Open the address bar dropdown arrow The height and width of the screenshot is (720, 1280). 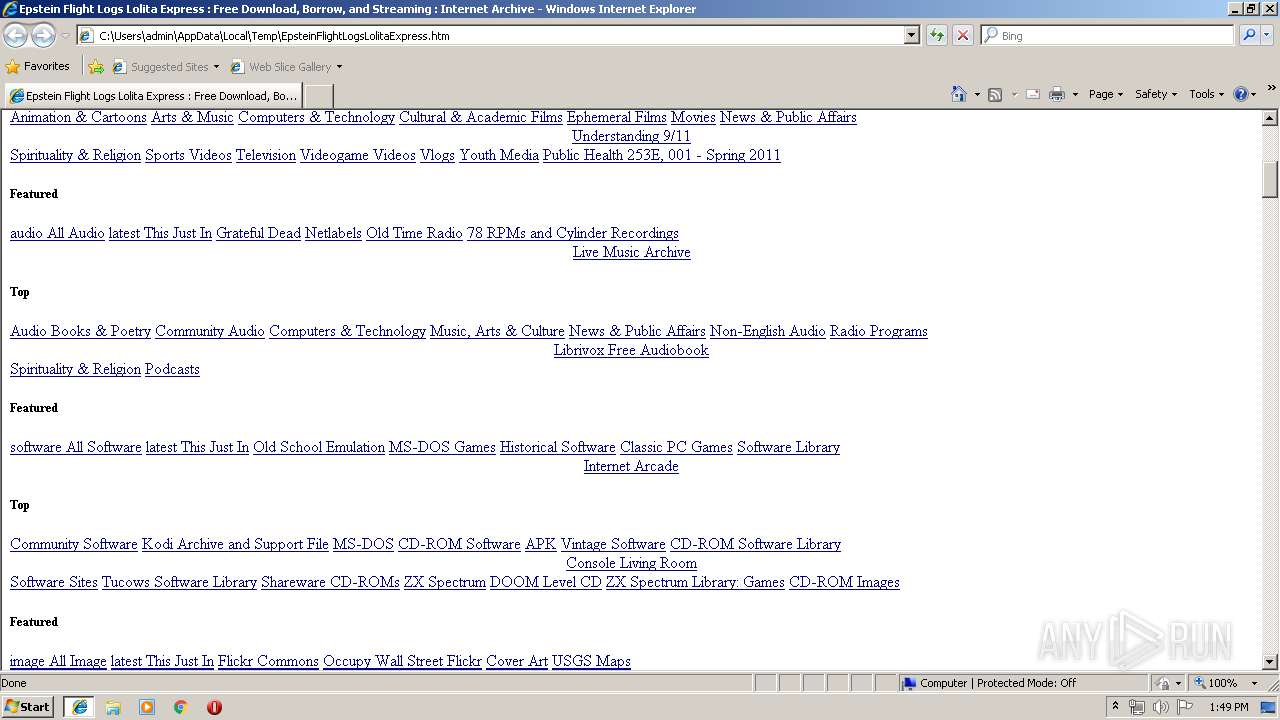911,35
